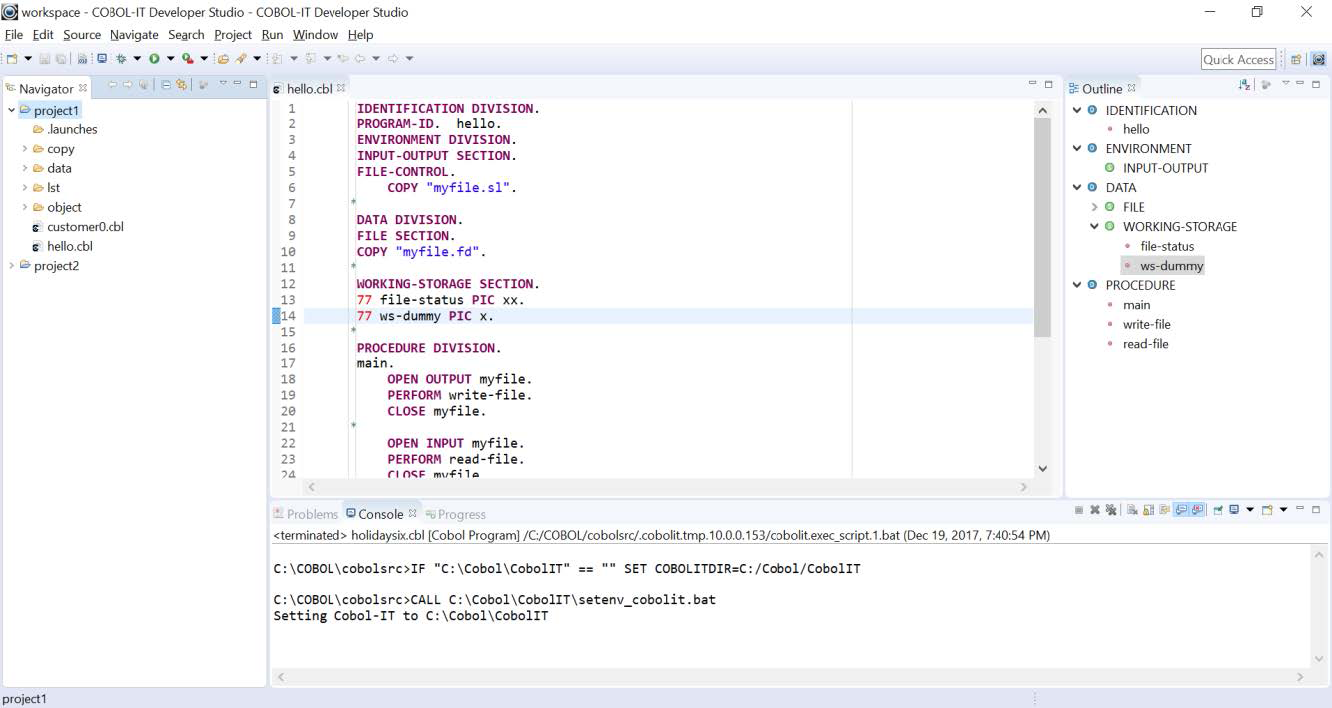This screenshot has height=708, width=1332.
Task: Open the Project menu
Action: [232, 35]
